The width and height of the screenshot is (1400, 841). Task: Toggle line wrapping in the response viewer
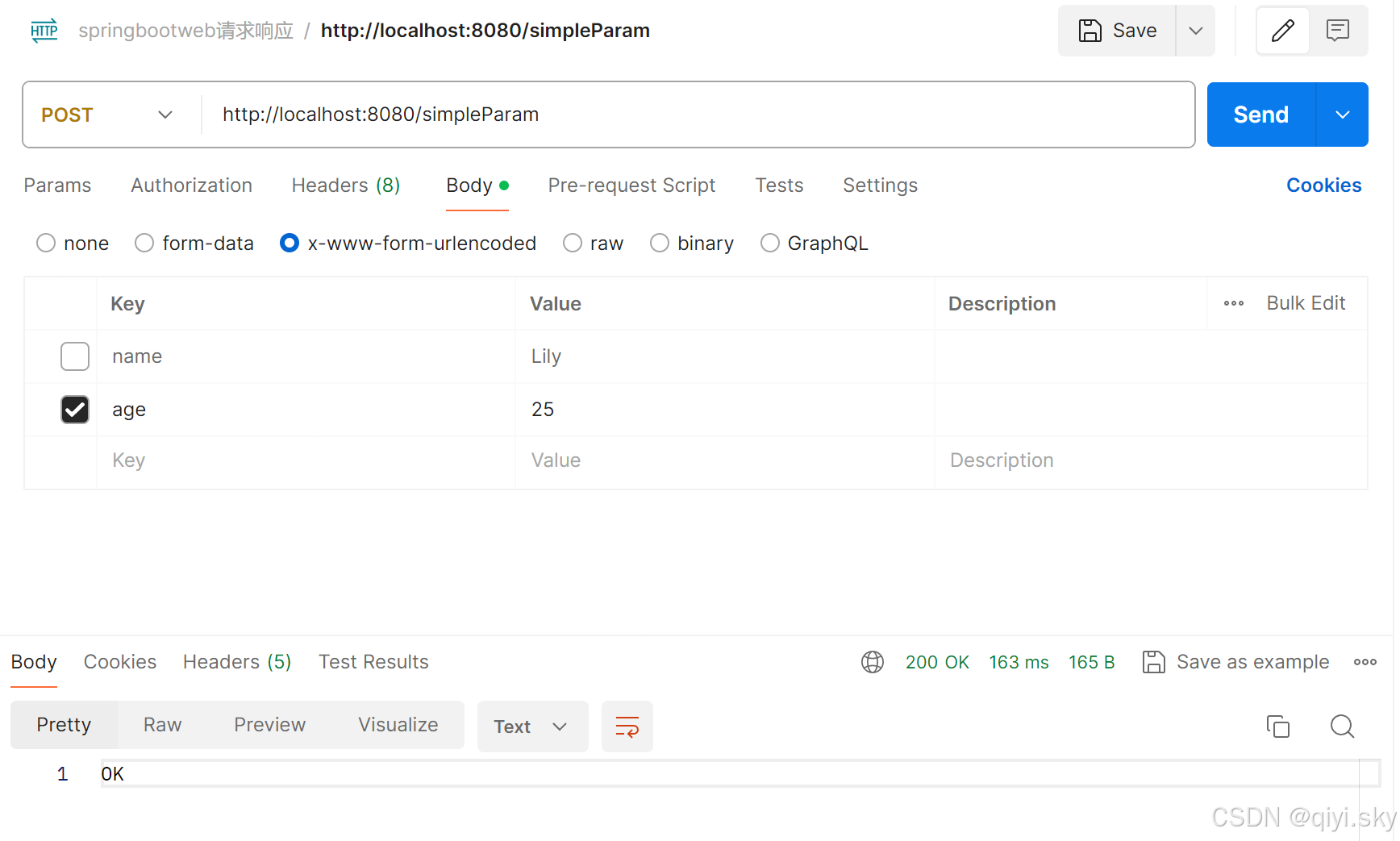[627, 727]
